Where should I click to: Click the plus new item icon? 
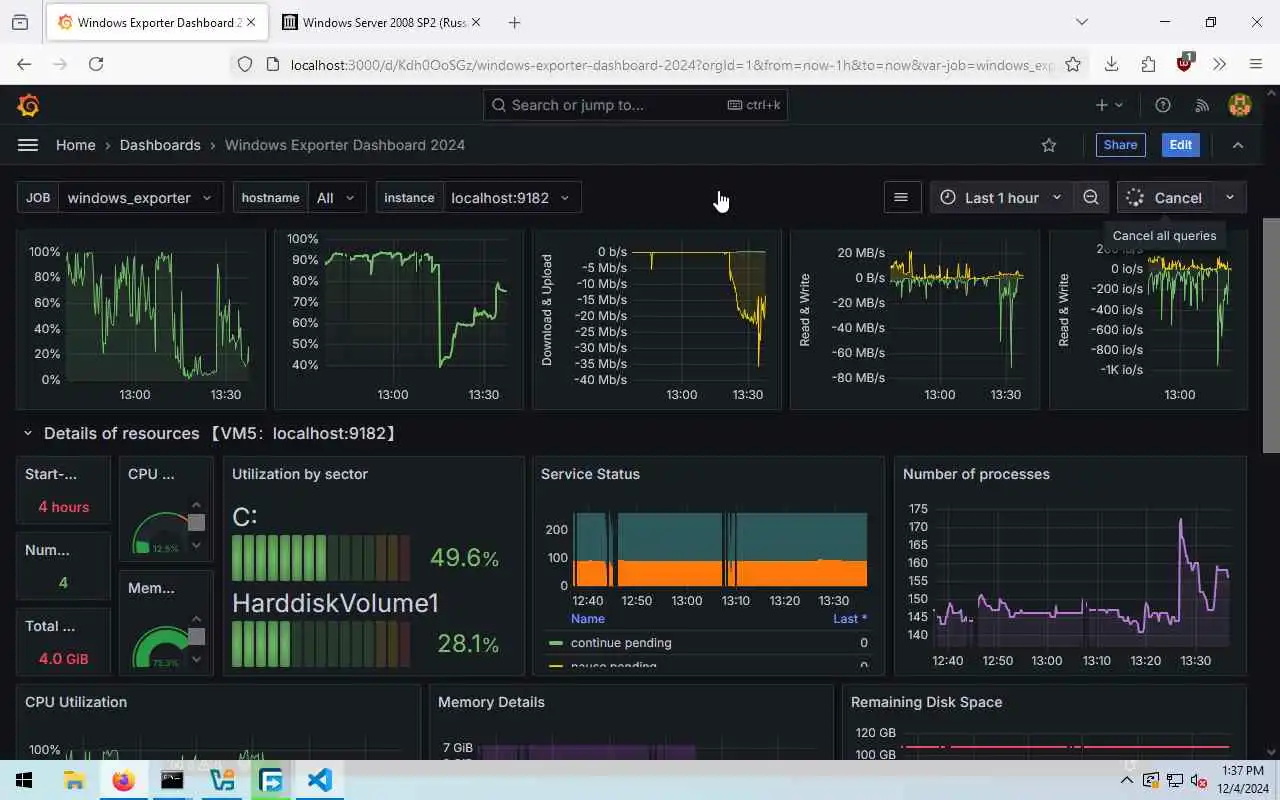1109,105
